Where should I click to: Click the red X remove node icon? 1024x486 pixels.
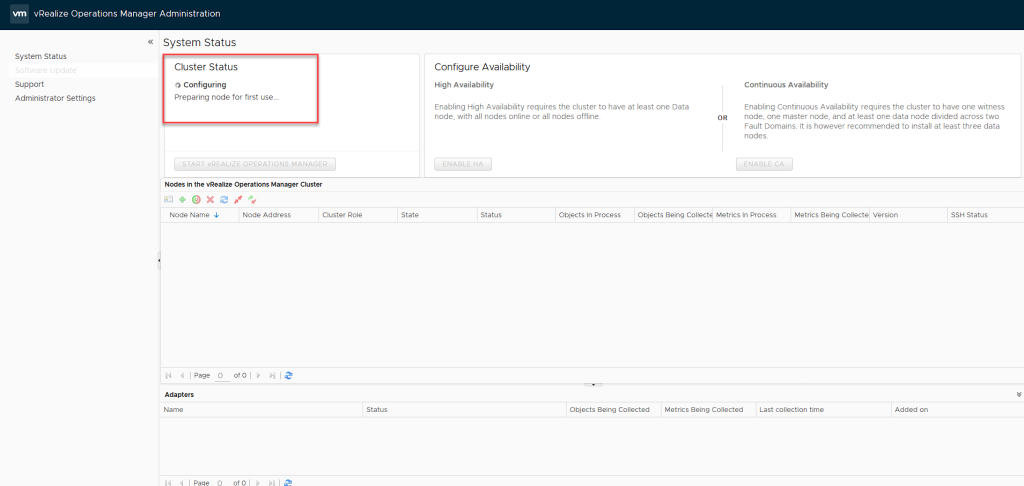tap(210, 200)
